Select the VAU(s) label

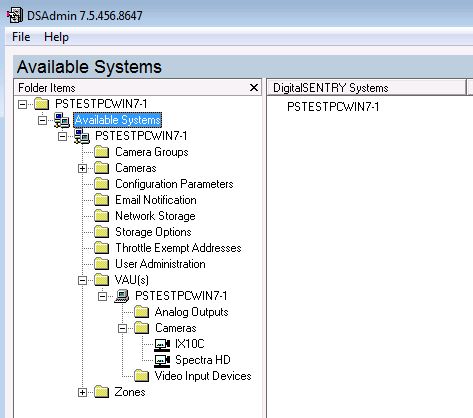coord(131,280)
